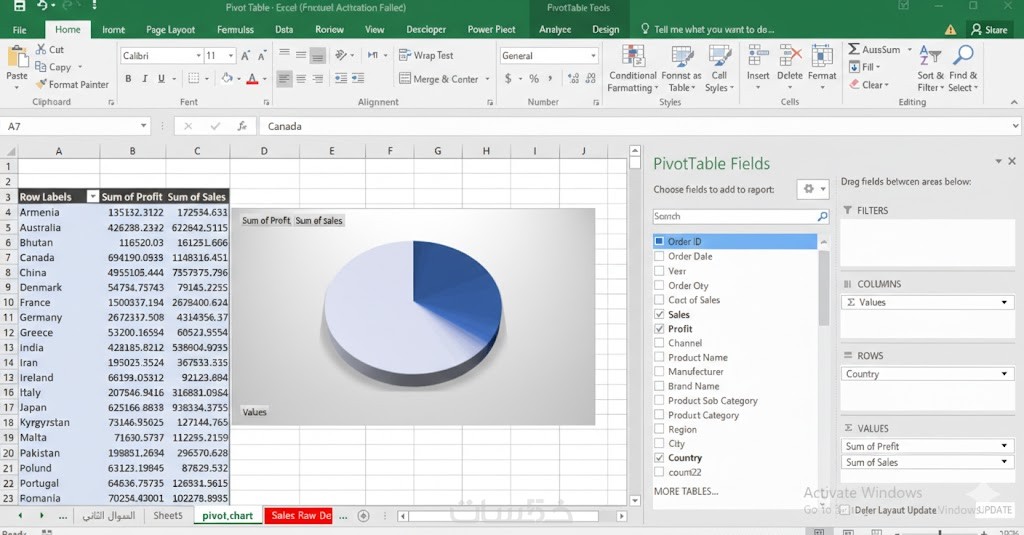Click the Format Painter brush icon
Viewport: 1024px width, 535px height.
tap(41, 84)
